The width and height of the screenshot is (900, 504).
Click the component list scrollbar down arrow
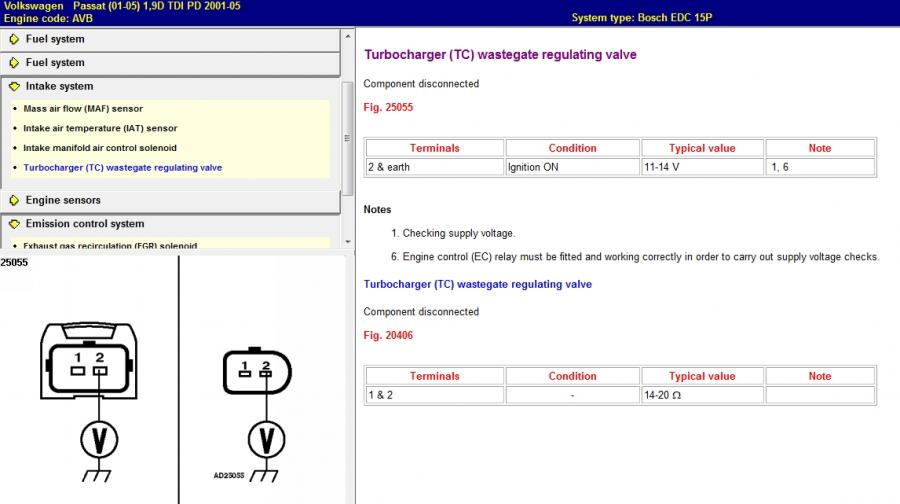[347, 241]
